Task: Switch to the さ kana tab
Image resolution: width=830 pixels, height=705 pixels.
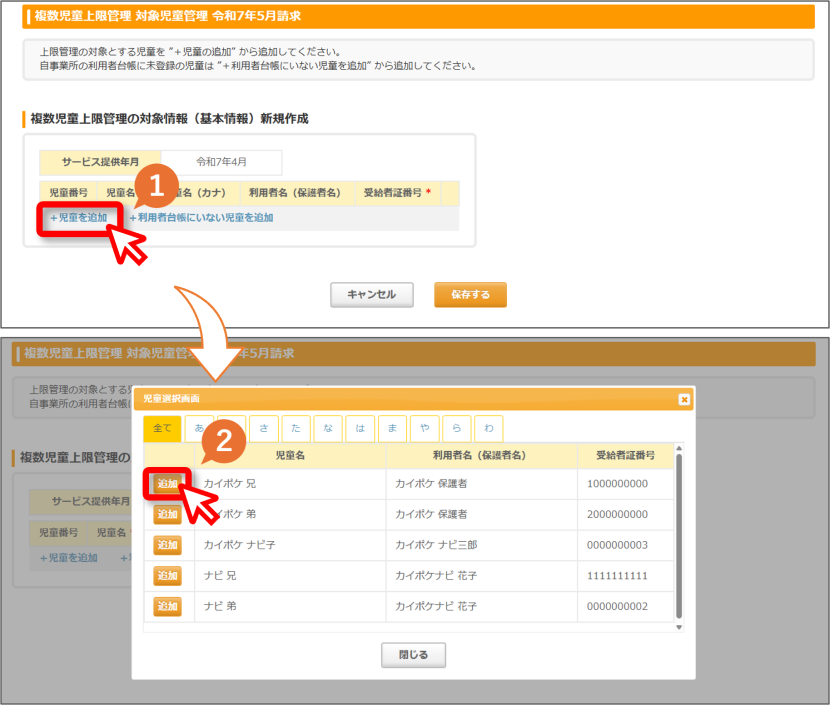Action: pyautogui.click(x=264, y=428)
